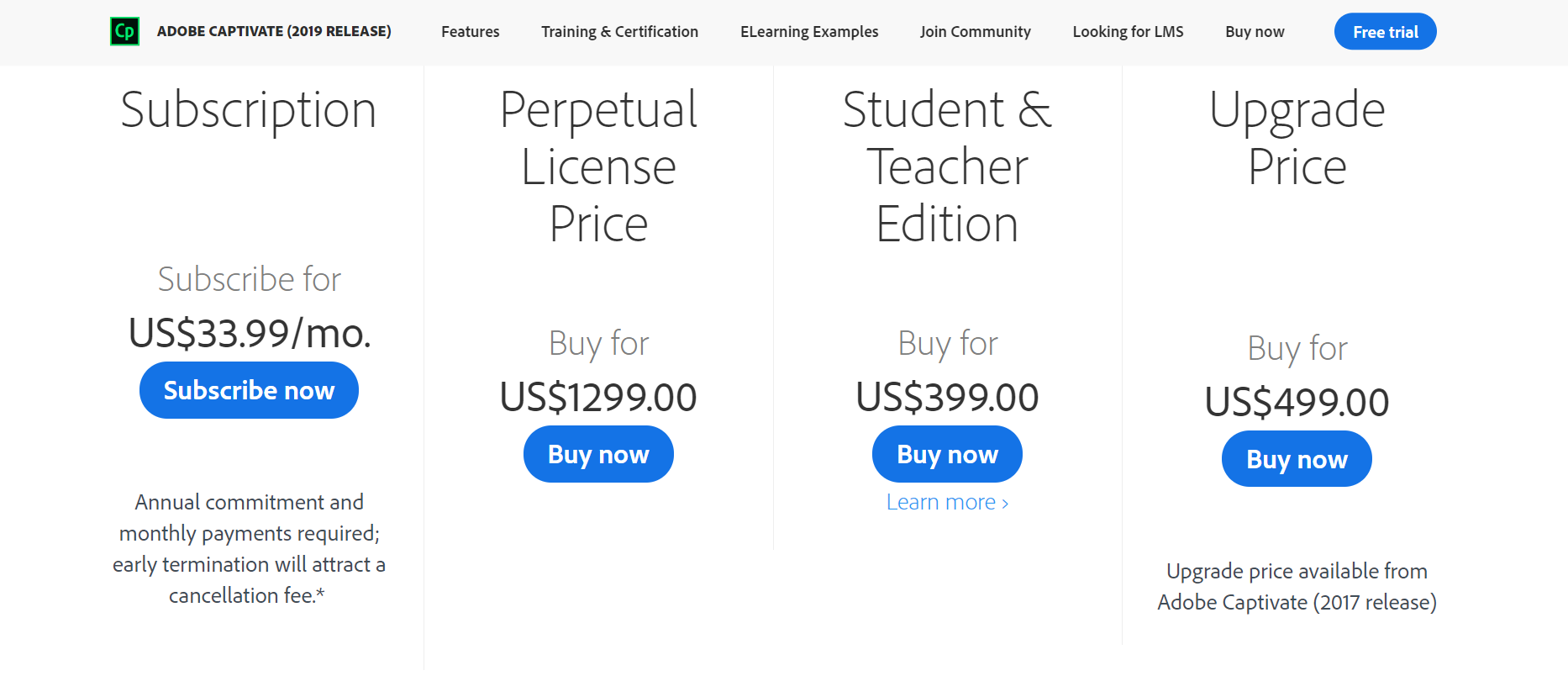The width and height of the screenshot is (1568, 697).
Task: Click the Student & Teacher Edition heading
Action: coord(947,166)
